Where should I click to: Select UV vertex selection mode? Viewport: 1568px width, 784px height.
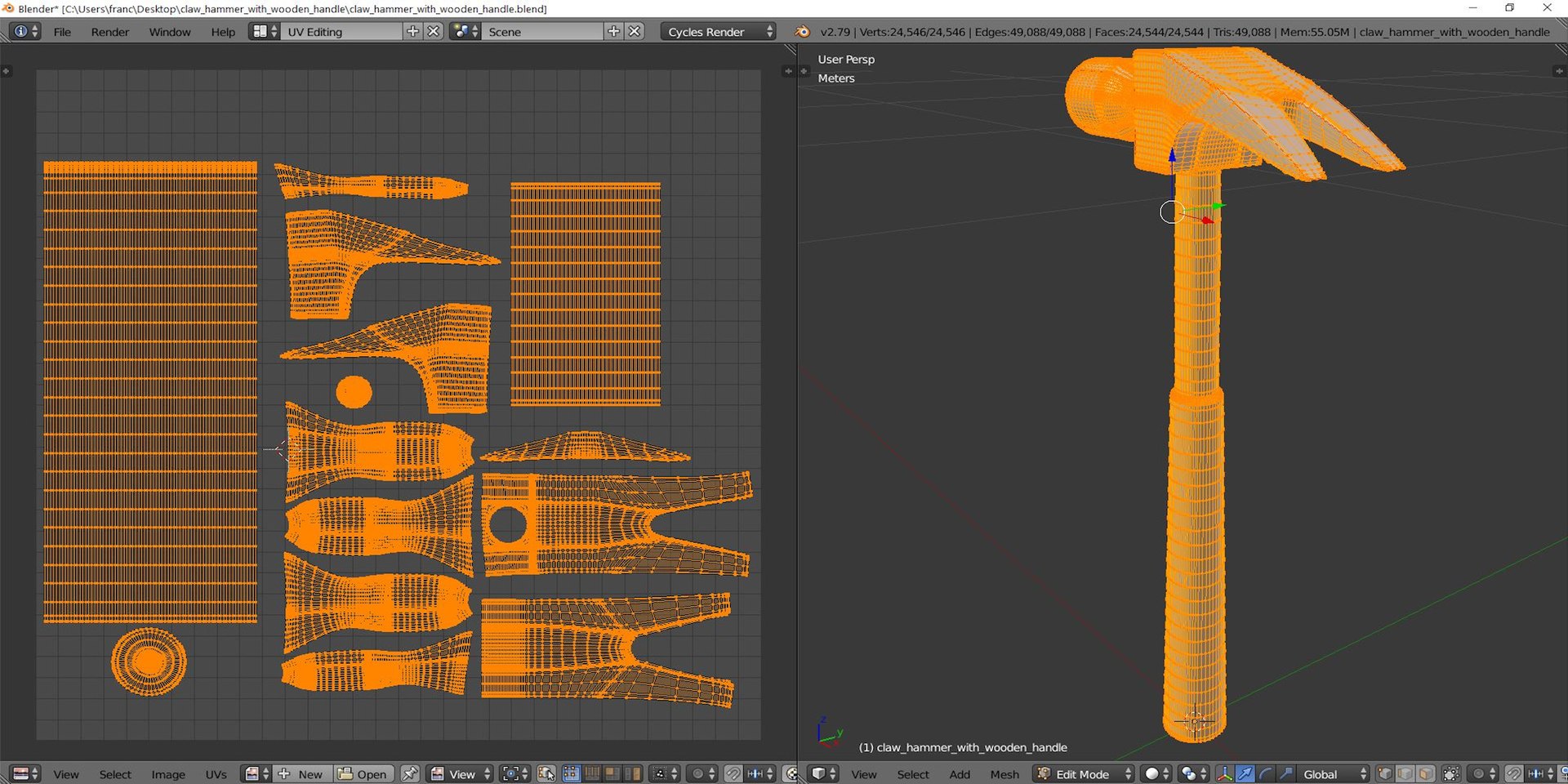click(x=572, y=773)
